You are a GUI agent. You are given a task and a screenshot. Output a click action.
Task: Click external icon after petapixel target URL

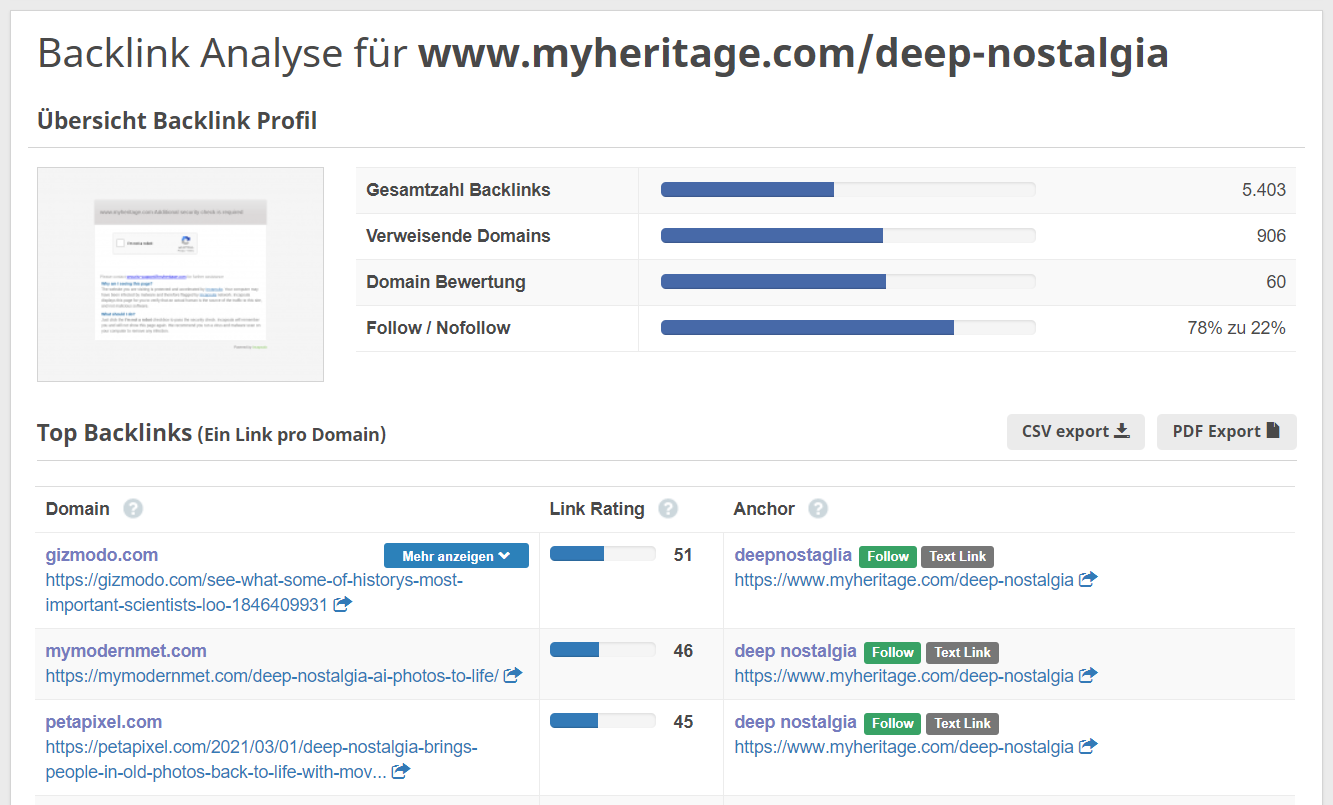(1088, 746)
